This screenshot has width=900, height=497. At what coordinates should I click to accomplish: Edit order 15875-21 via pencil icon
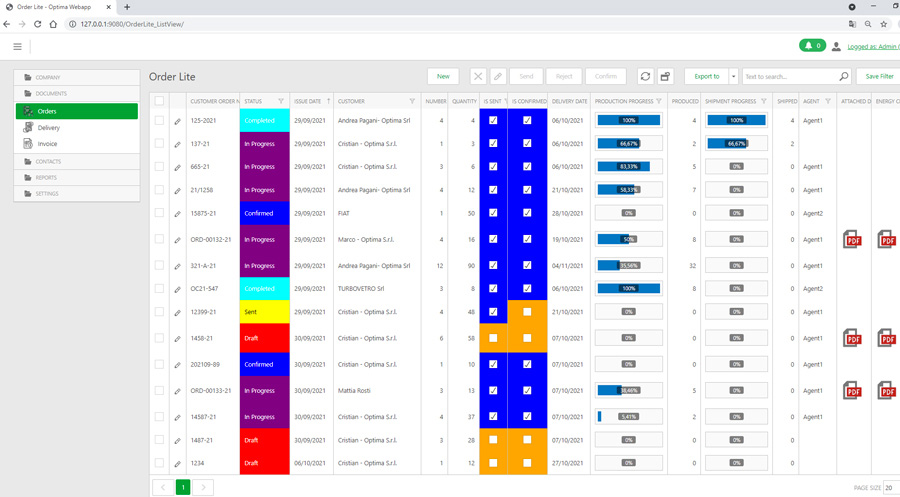[x=177, y=213]
